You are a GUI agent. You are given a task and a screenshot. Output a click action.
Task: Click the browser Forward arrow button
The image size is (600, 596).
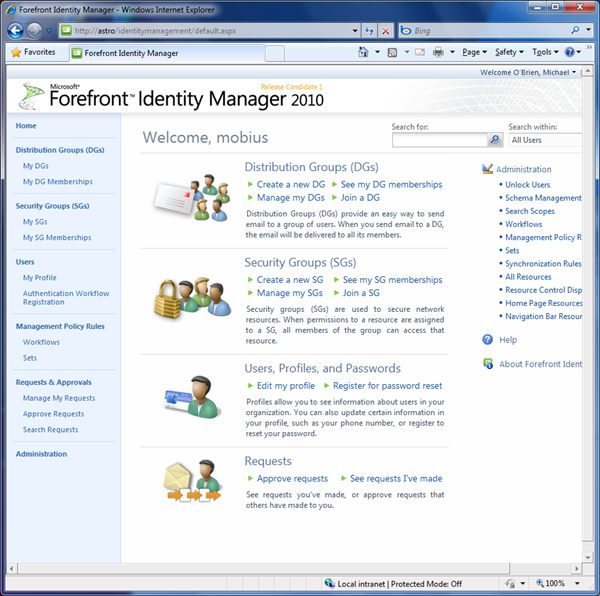point(34,31)
